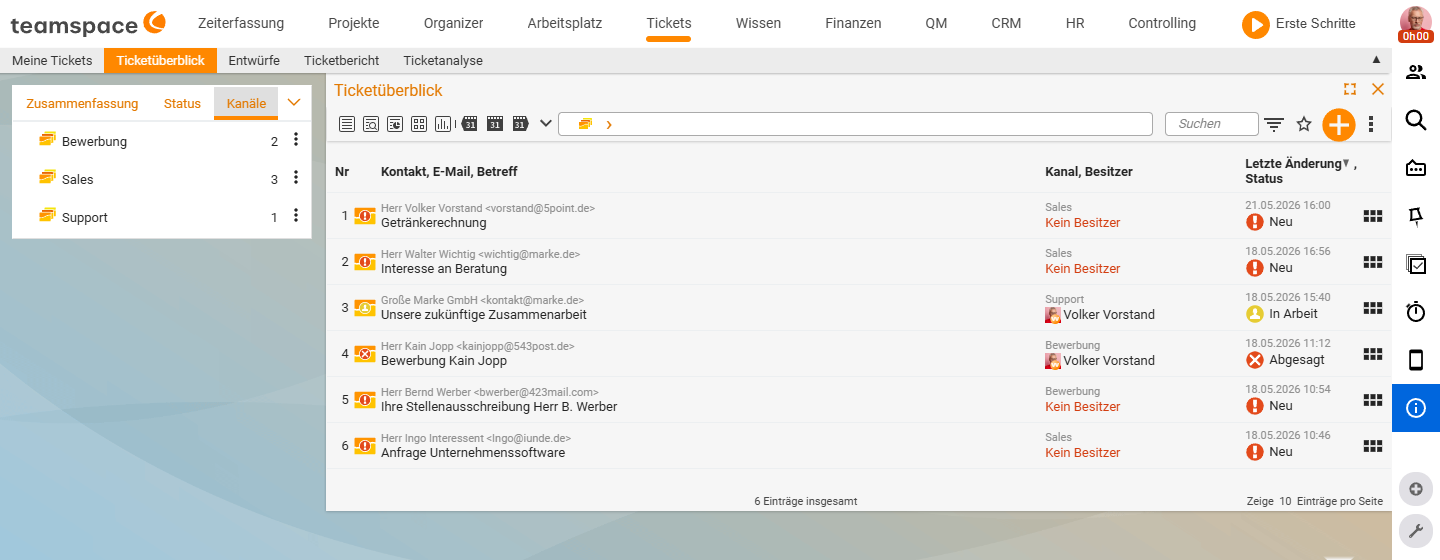Viewport: 1440px width, 560px height.
Task: Open the search magnifier in right sidebar
Action: pyautogui.click(x=1416, y=120)
